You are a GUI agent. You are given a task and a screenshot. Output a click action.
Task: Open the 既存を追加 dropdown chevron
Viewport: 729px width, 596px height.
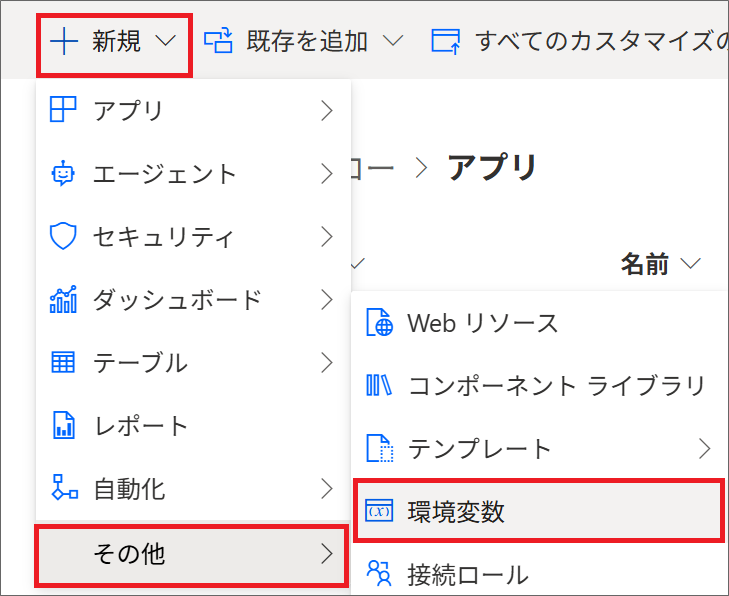(393, 41)
